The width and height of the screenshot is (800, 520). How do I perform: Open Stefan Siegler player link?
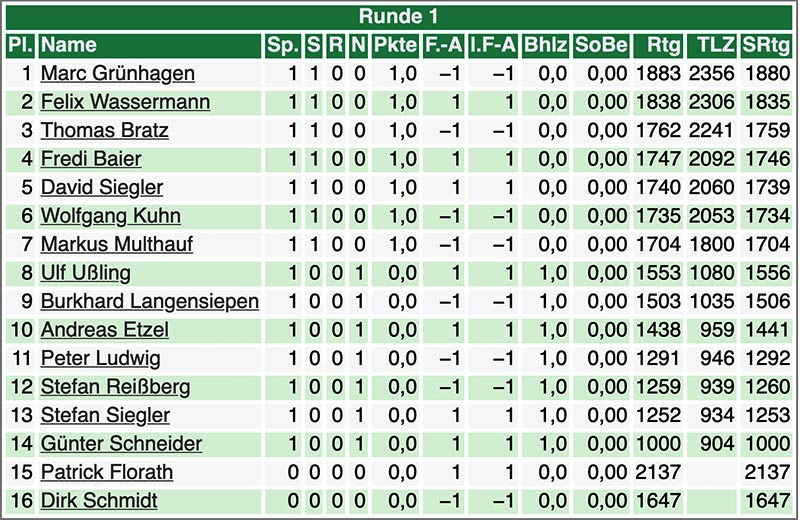coord(105,416)
